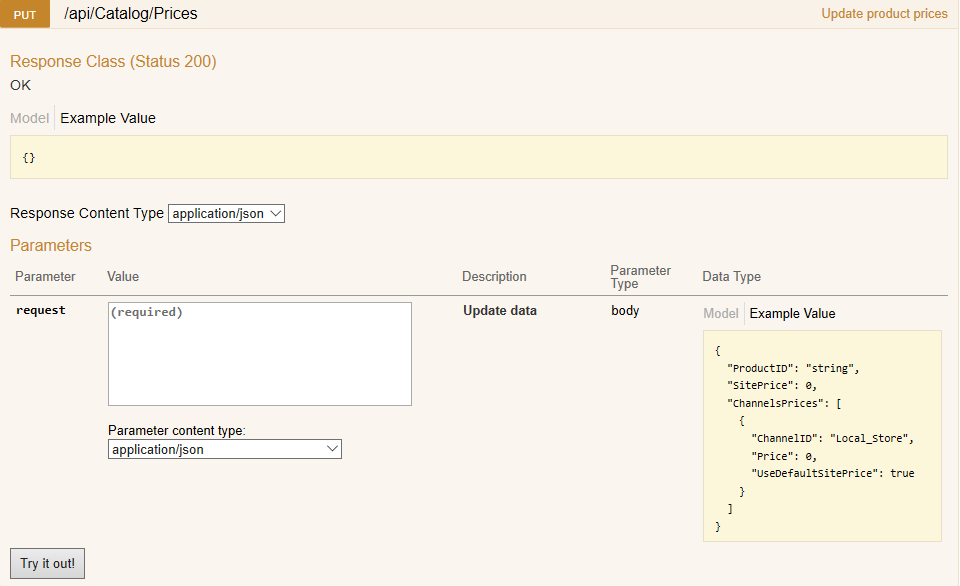
Task: Click the "ProductID": "string" line
Action: 793,368
